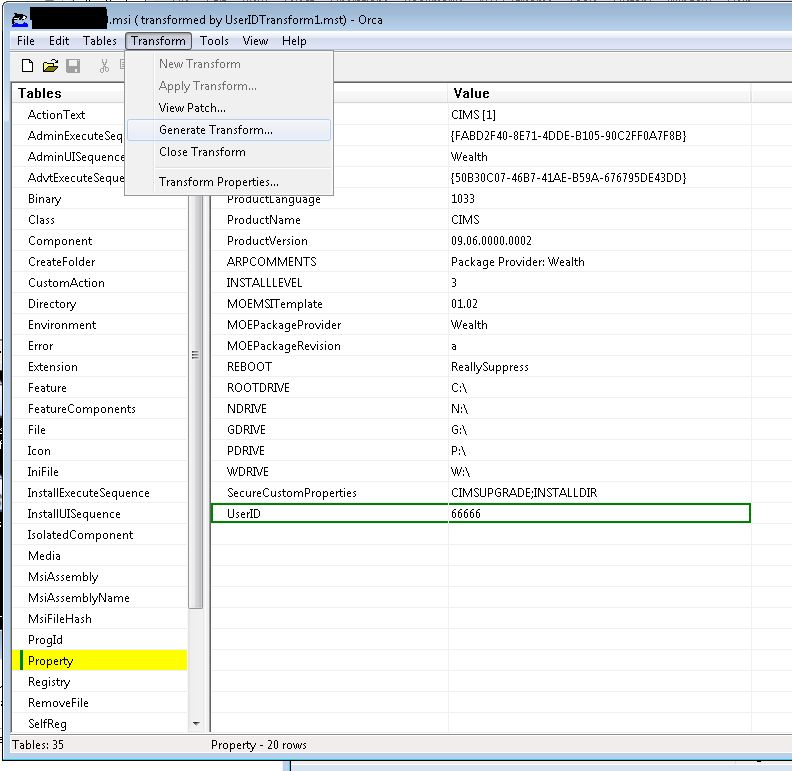Open the Edit menu
This screenshot has height=771, width=792.
pyautogui.click(x=59, y=41)
